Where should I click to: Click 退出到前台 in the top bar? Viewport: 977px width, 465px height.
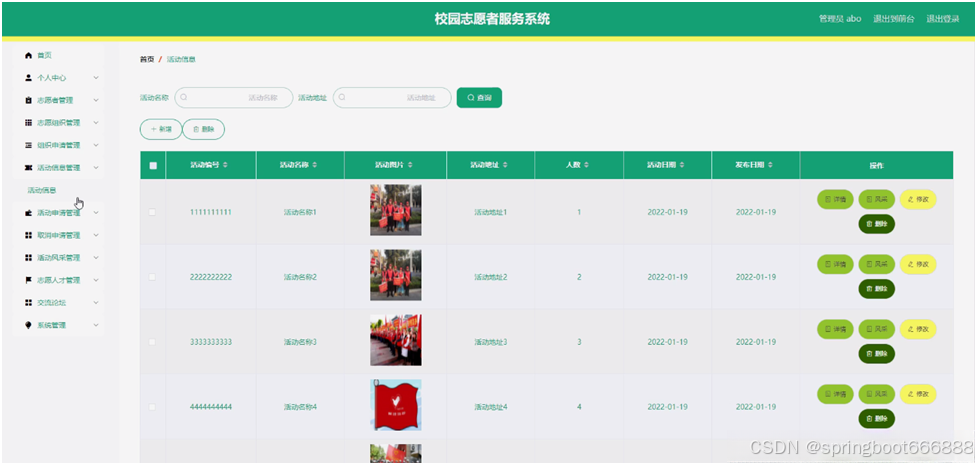(894, 19)
